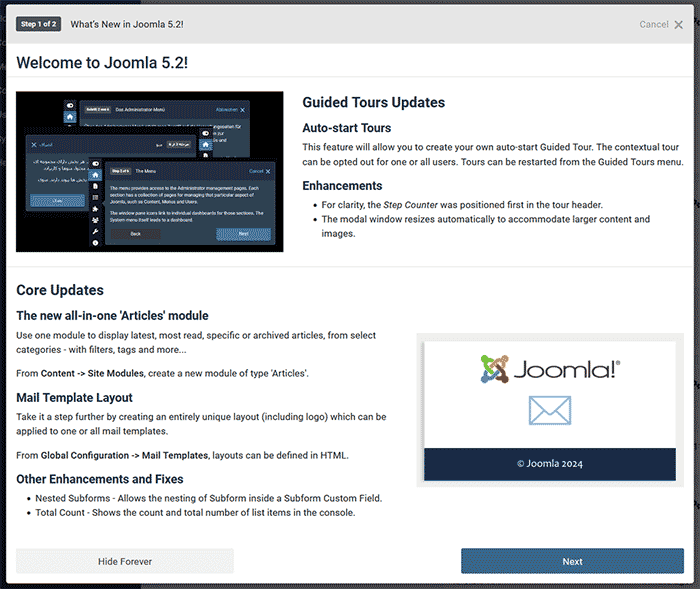This screenshot has height=589, width=700.
Task: Click the 'Guided Tours Updates' heading
Action: click(374, 102)
